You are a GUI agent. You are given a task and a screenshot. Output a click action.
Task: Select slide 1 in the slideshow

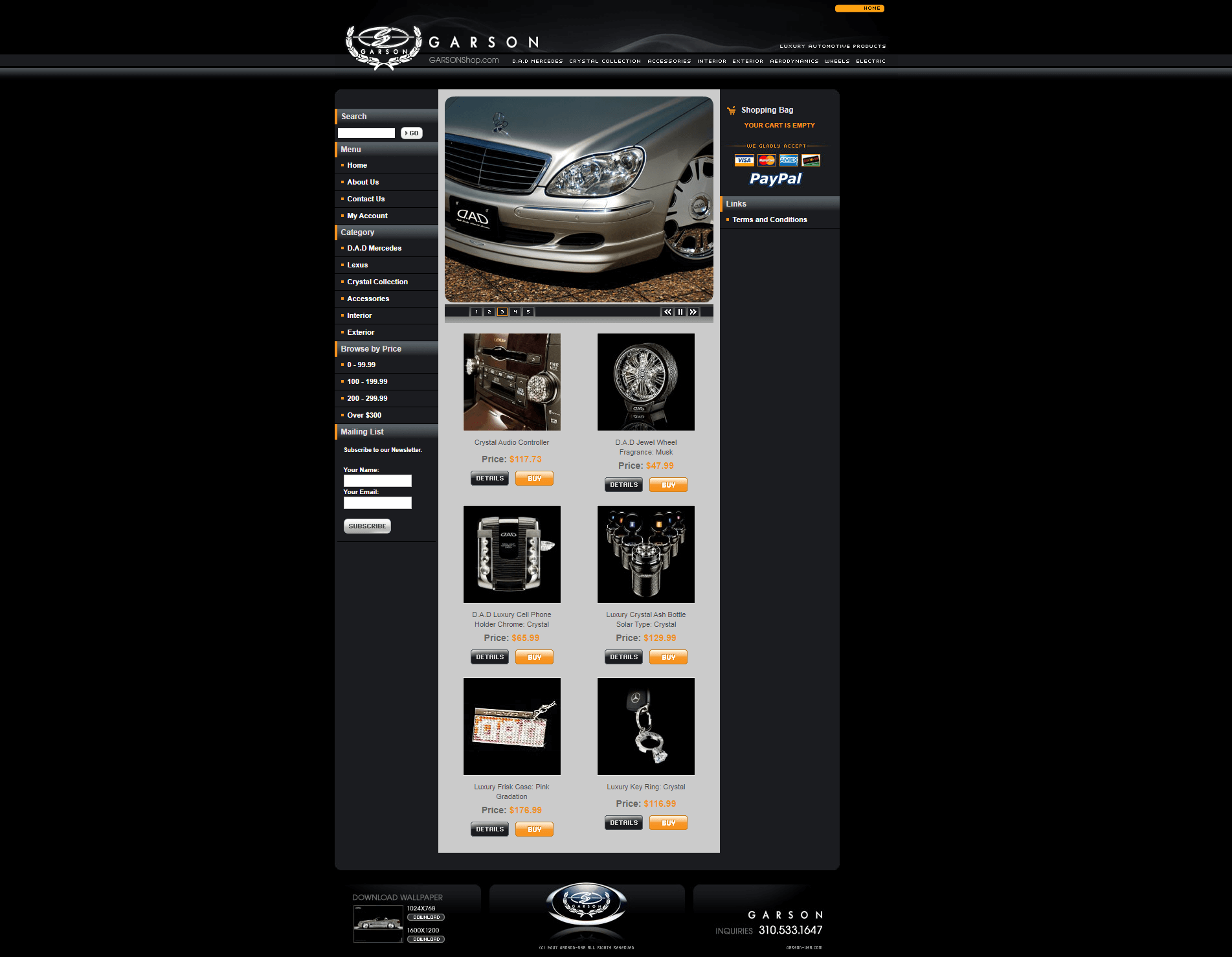pos(476,312)
